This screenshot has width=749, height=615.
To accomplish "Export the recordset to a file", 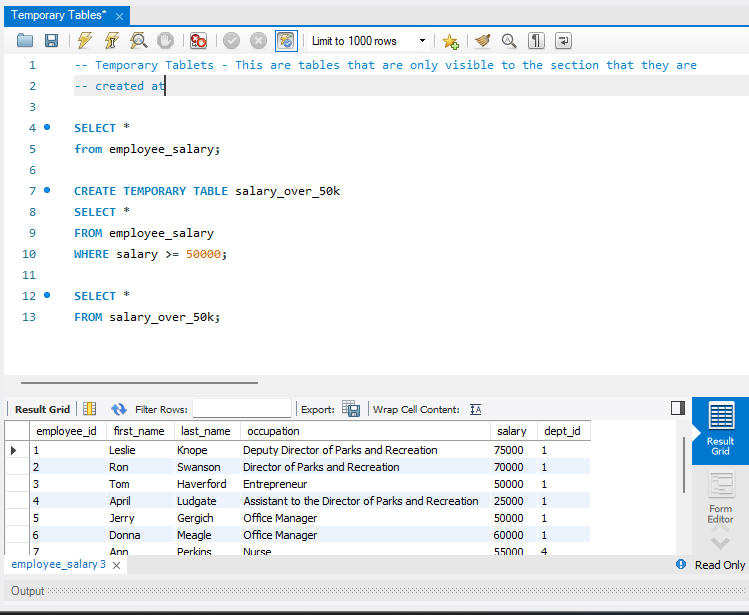I will (351, 409).
